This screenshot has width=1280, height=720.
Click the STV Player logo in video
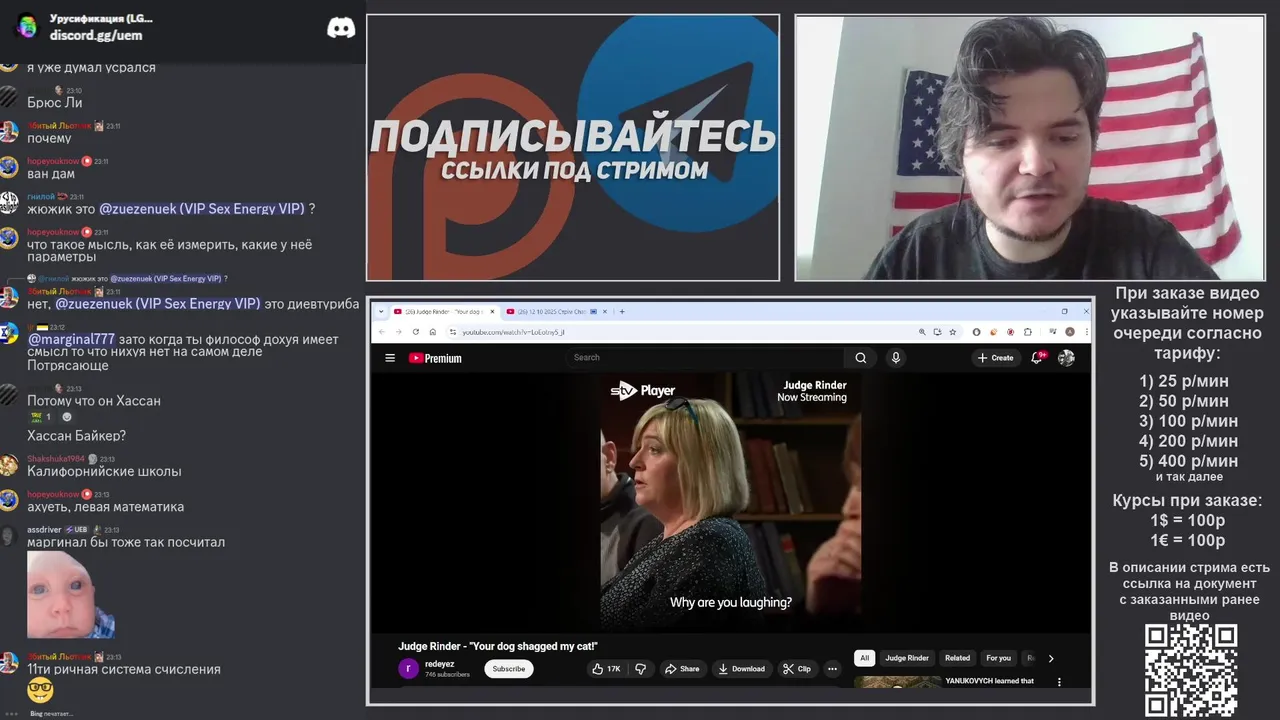click(x=642, y=391)
